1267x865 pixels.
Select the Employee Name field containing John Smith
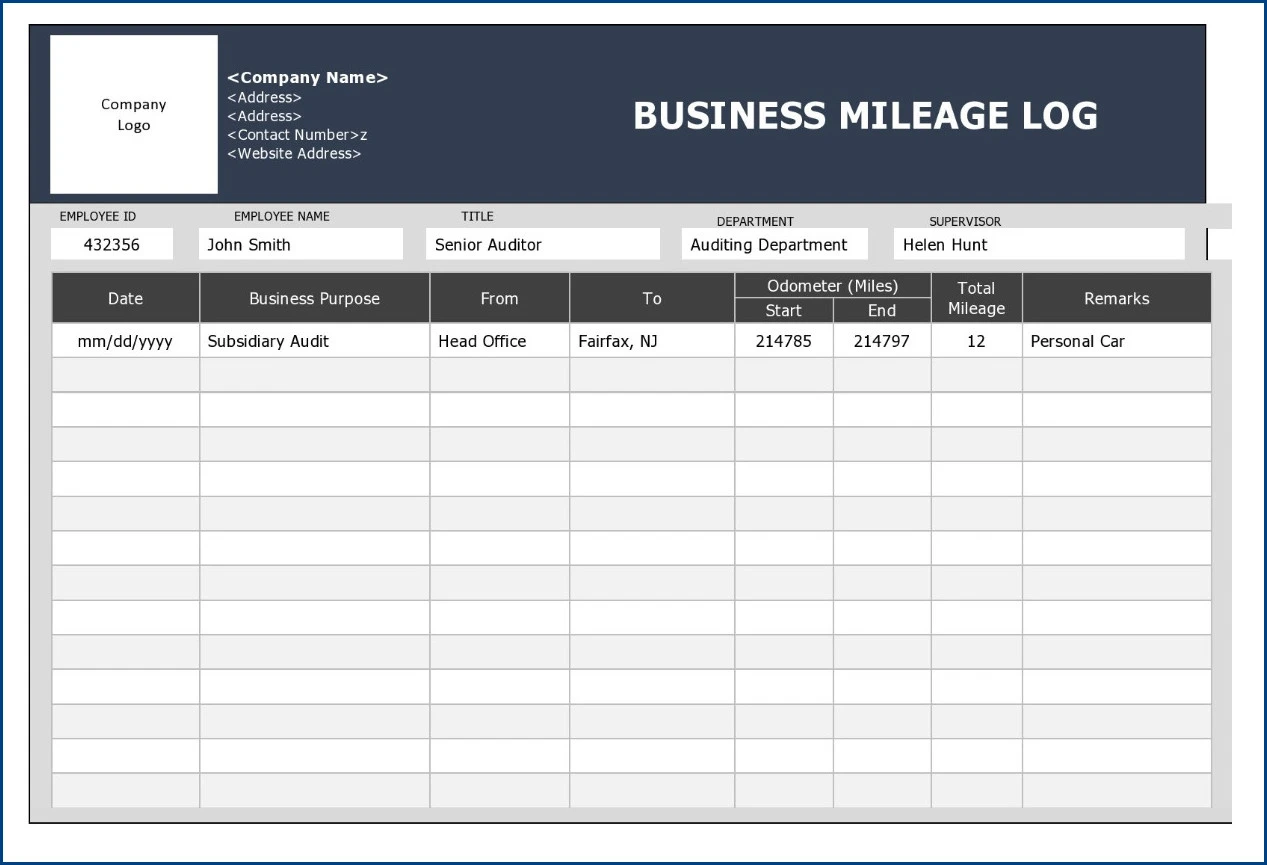click(x=300, y=243)
